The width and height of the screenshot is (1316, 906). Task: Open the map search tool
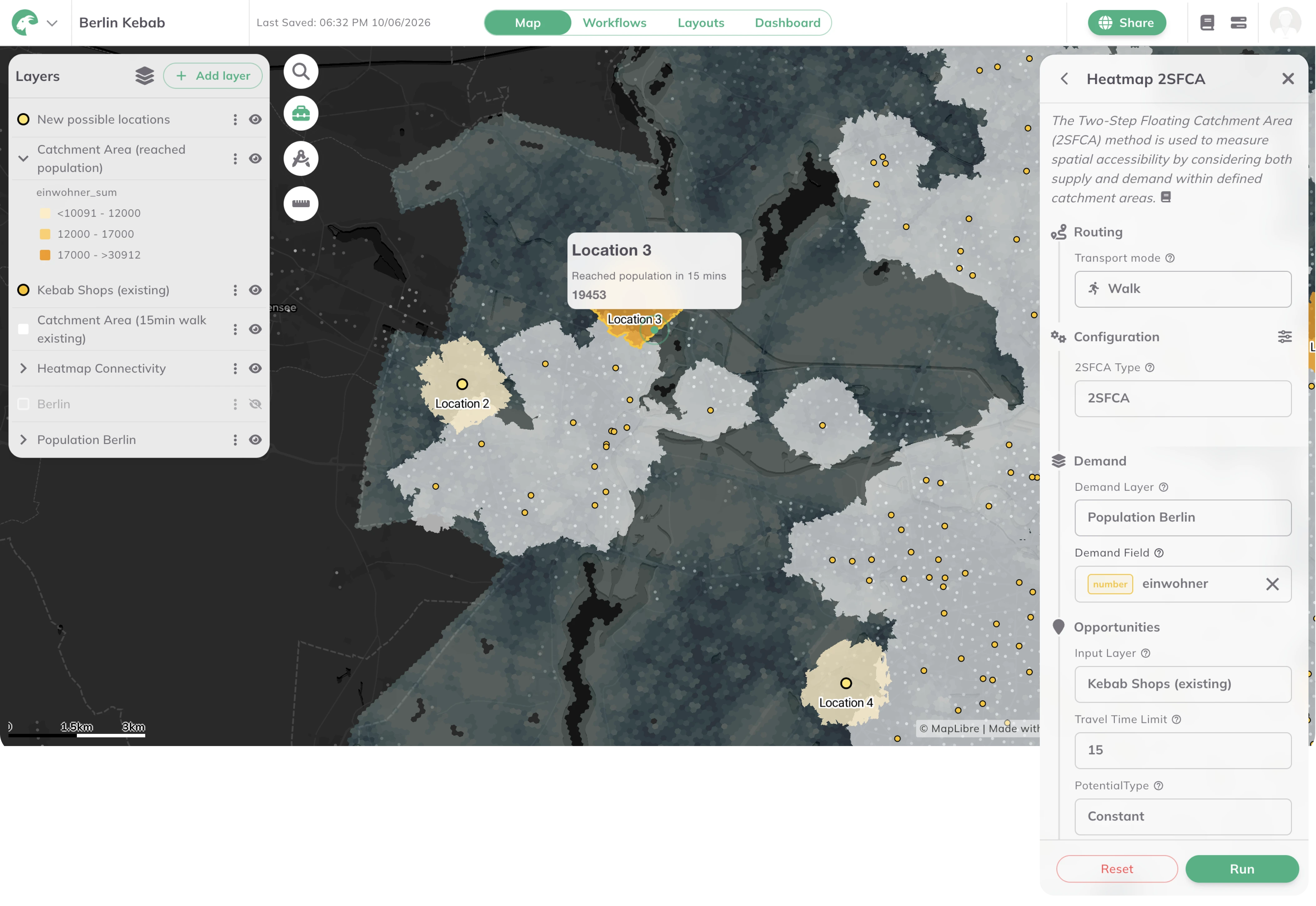click(301, 72)
